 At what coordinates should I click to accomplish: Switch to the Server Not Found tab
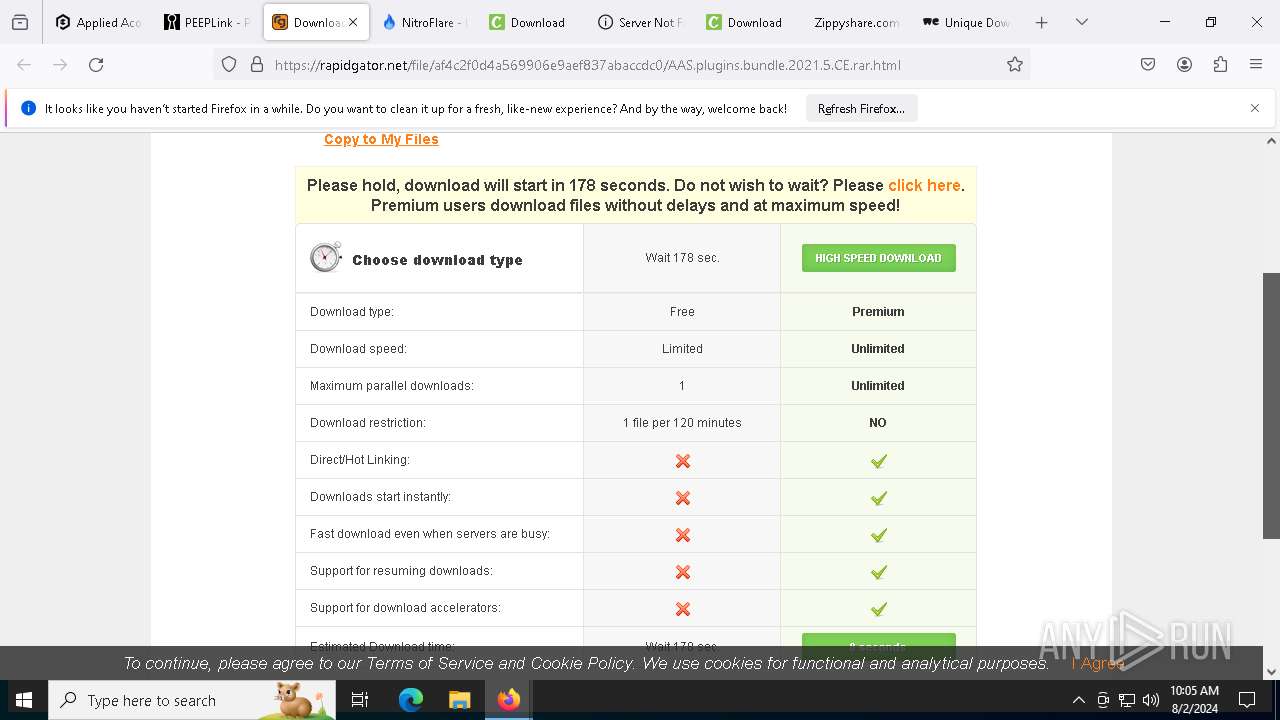tap(641, 22)
